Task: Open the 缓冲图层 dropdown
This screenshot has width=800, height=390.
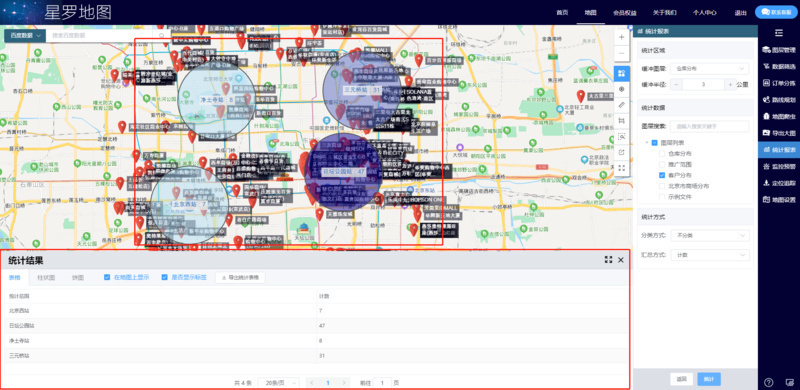Action: (x=710, y=68)
